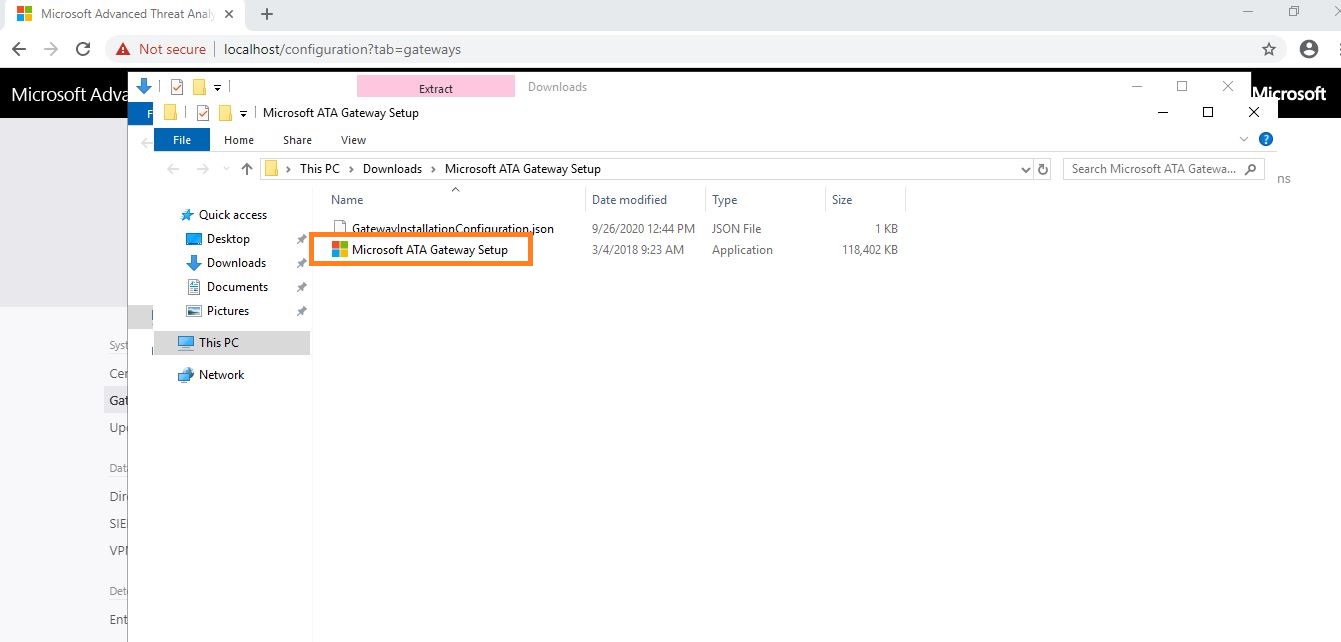This screenshot has height=642, width=1341.
Task: Click the Network icon in sidebar
Action: [x=185, y=375]
